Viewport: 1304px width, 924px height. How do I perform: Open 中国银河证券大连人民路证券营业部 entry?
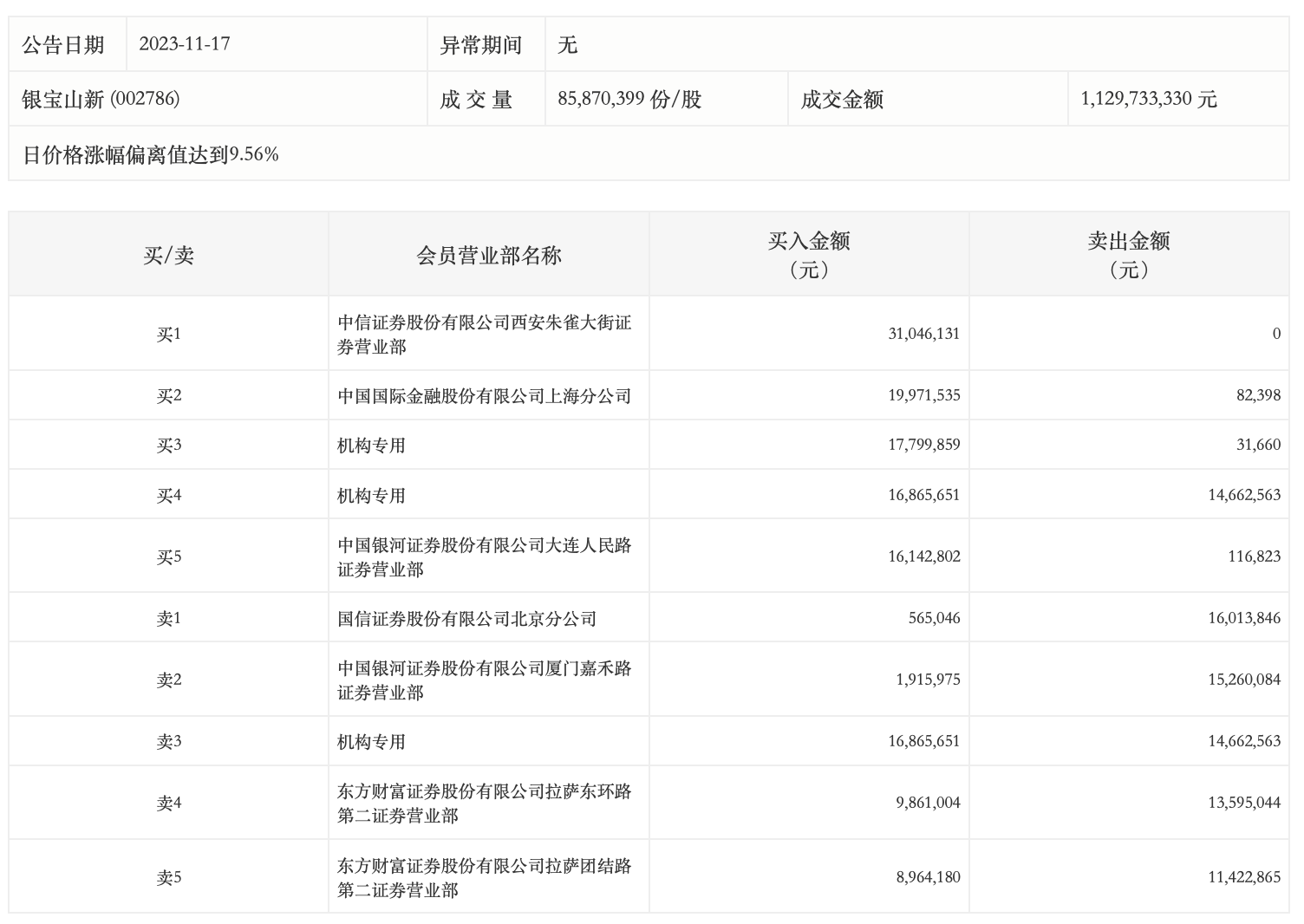[484, 557]
